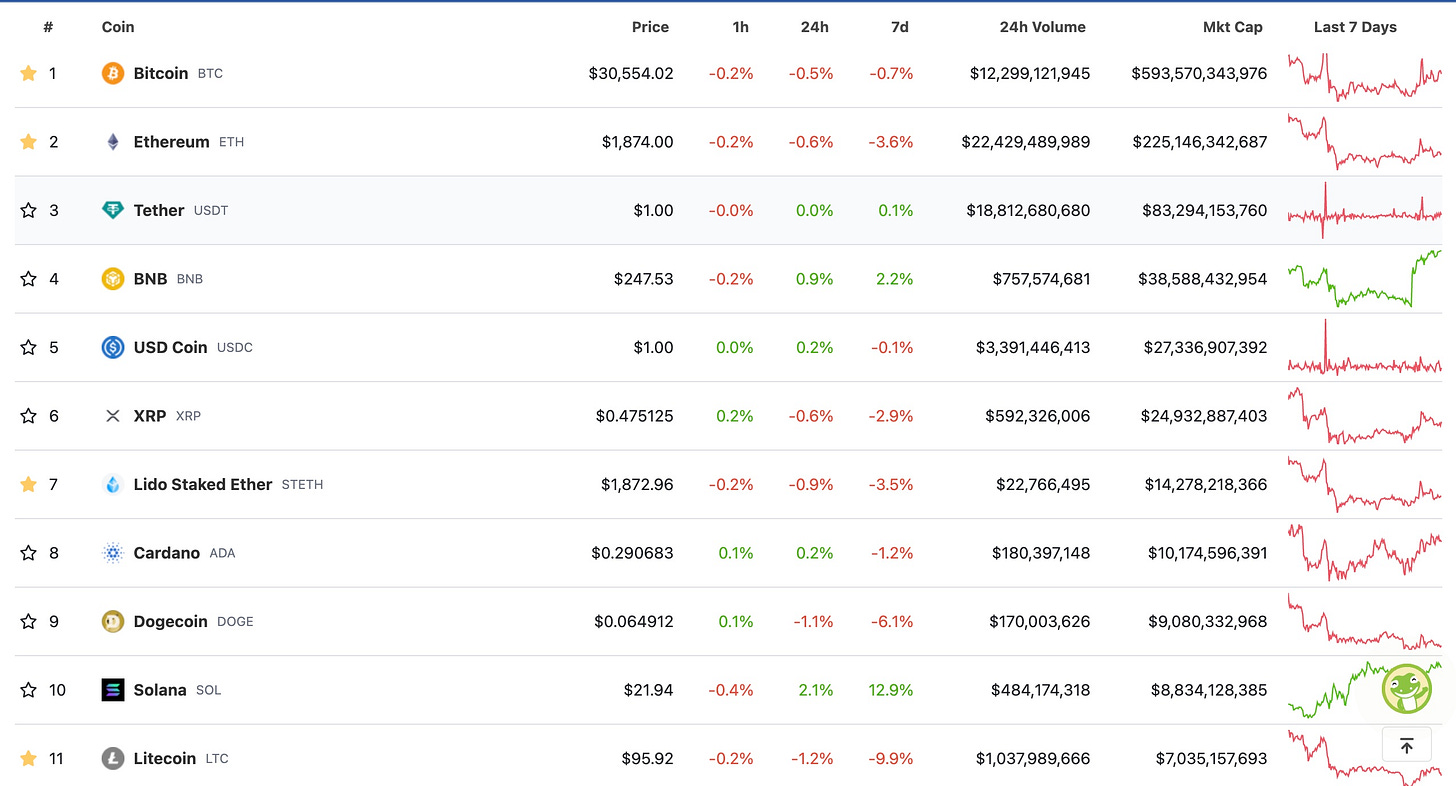1456x786 pixels.
Task: Open the Bitcoin coin page link
Action: (161, 73)
